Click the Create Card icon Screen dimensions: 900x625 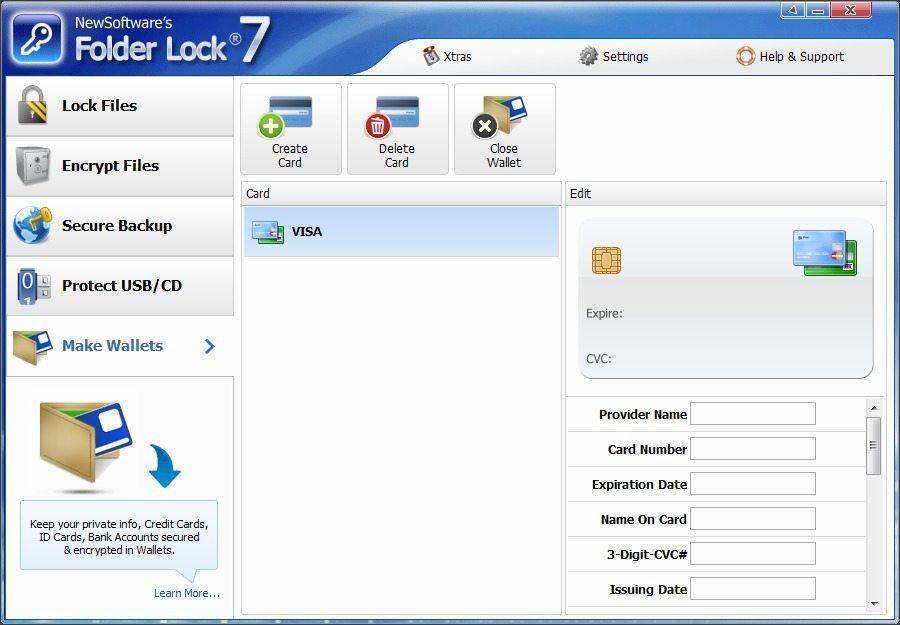pos(289,113)
